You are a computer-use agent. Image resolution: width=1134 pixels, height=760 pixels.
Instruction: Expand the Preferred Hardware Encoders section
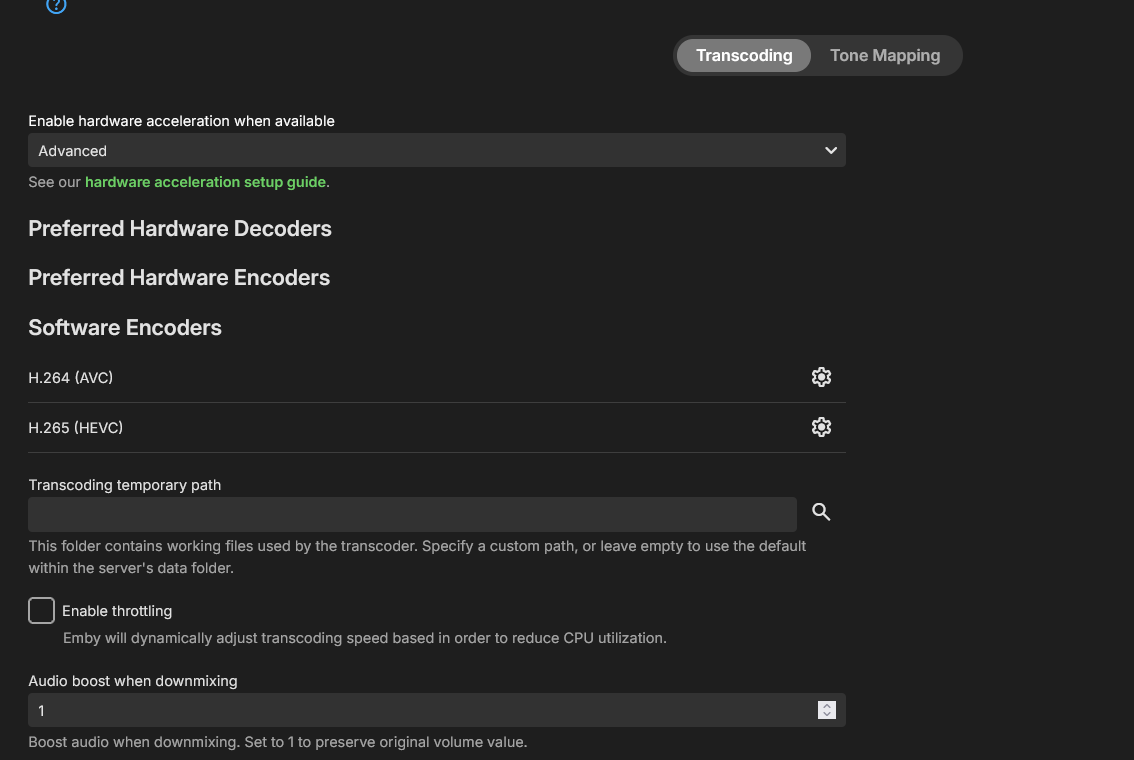coord(179,277)
